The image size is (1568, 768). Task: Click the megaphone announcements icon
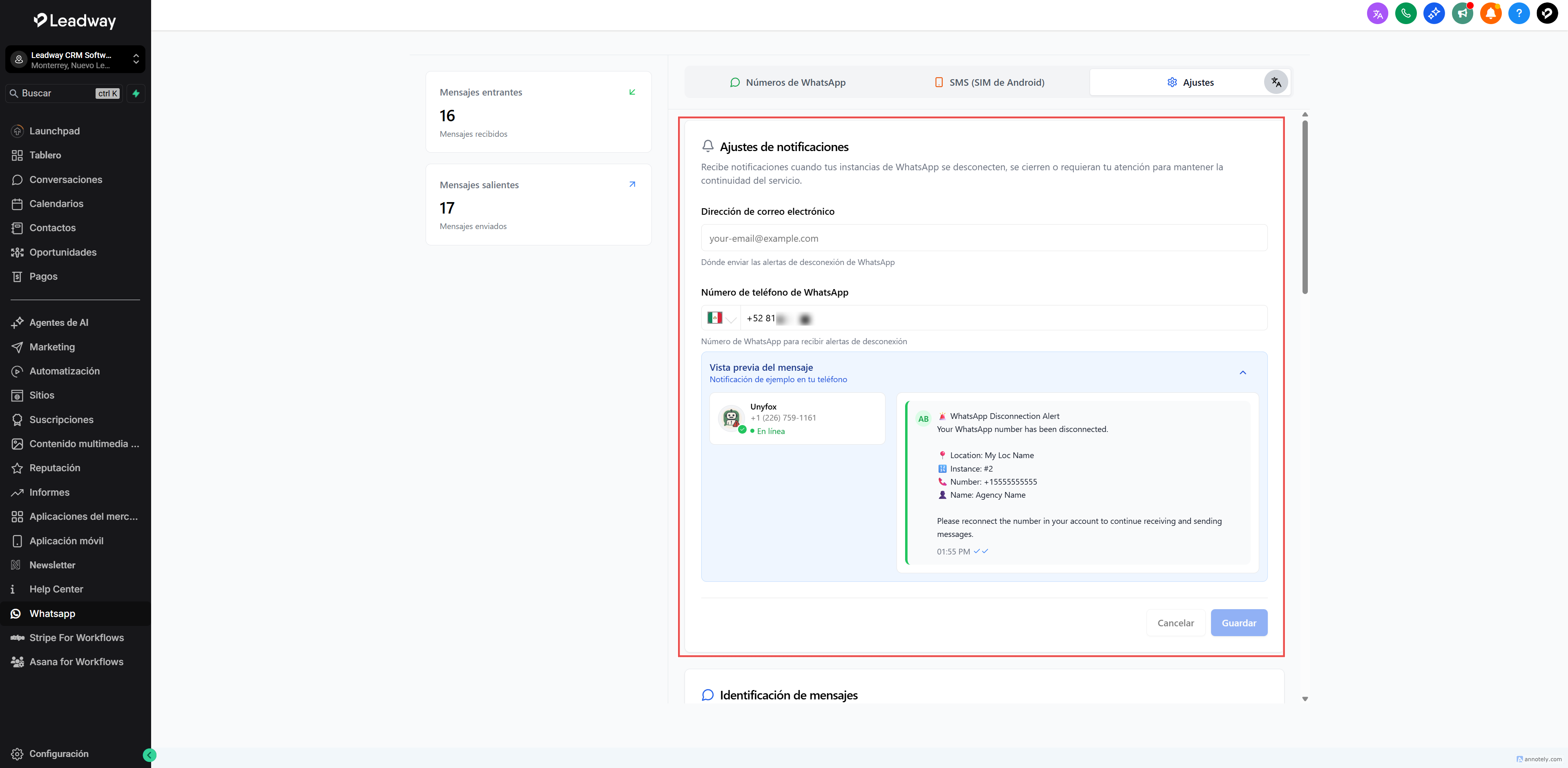click(x=1462, y=13)
